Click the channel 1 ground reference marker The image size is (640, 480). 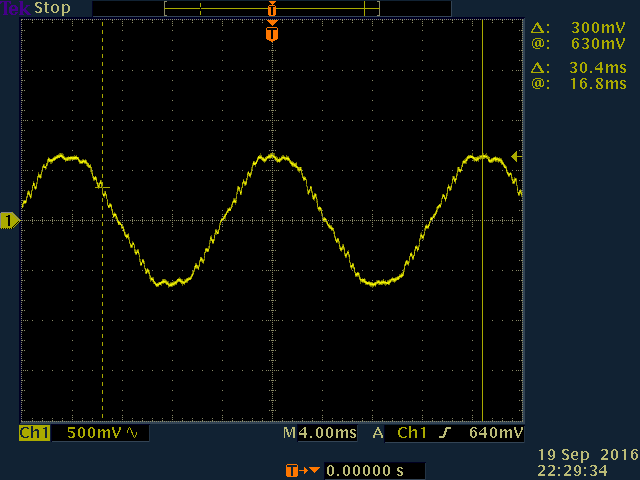tap(10, 220)
